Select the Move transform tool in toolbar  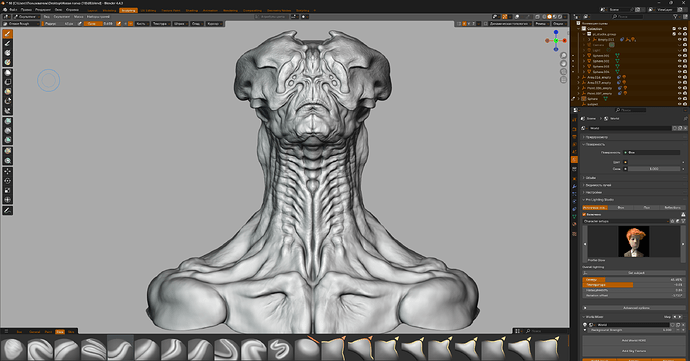pyautogui.click(x=7, y=171)
